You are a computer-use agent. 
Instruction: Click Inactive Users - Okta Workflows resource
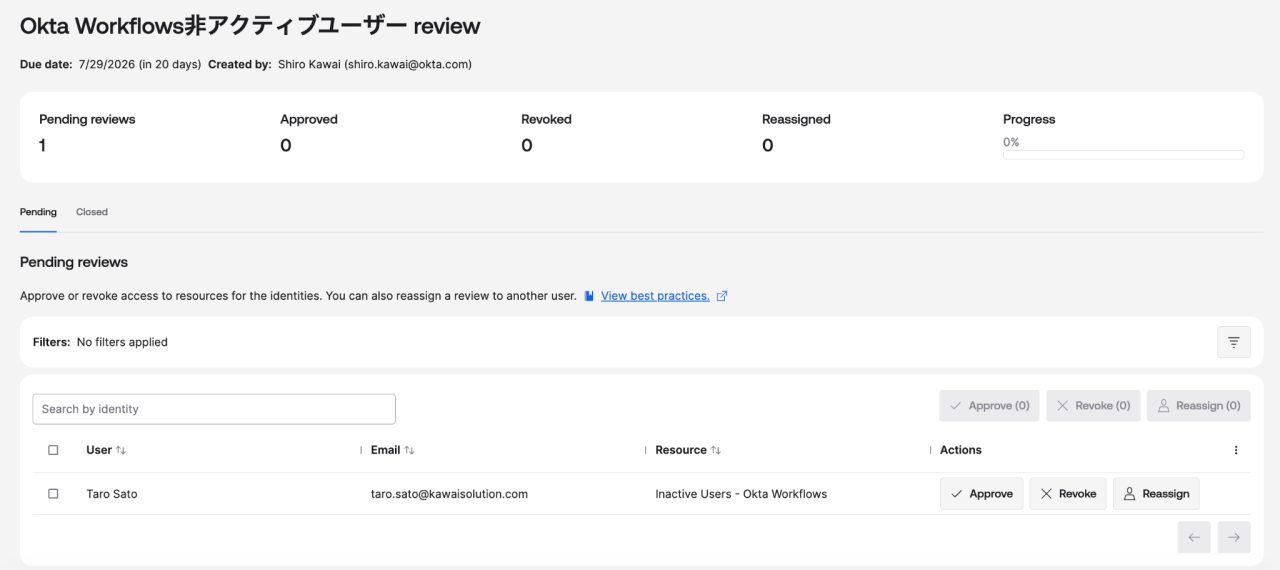(741, 494)
